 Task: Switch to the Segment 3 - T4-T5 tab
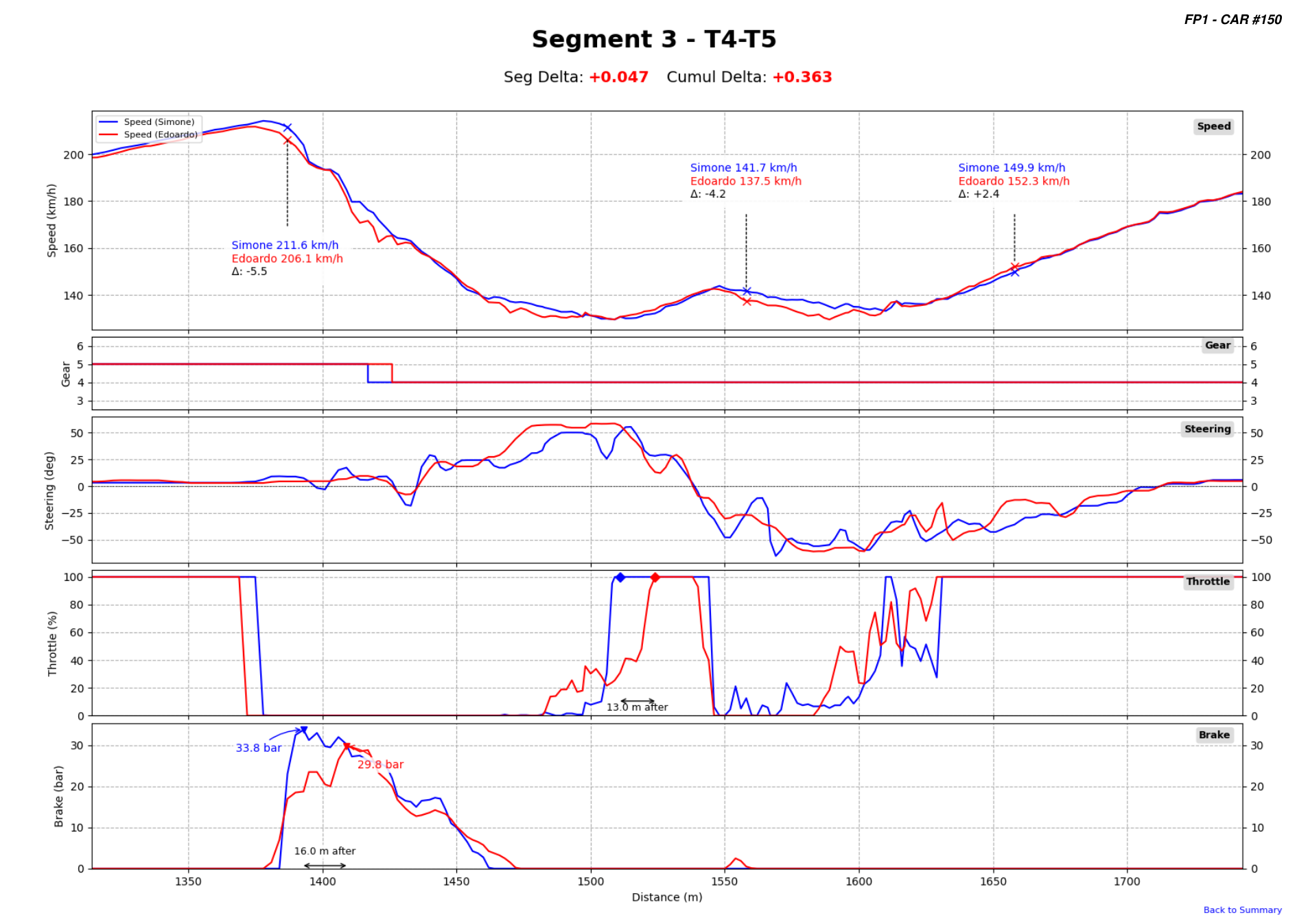[x=654, y=39]
